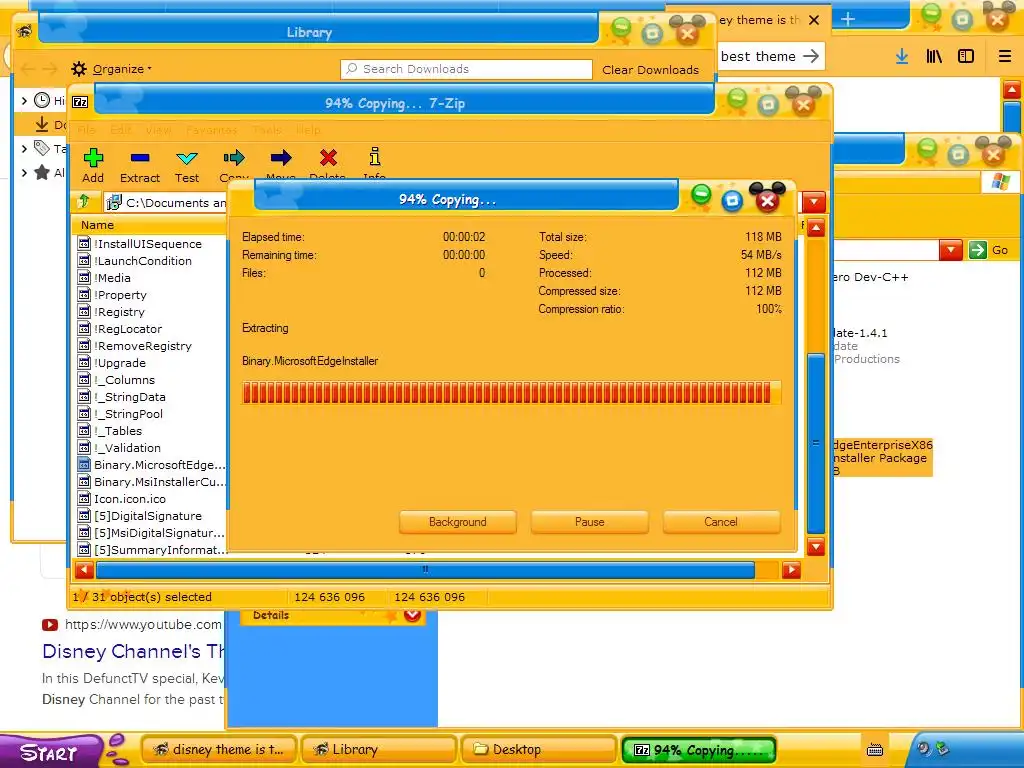
Task: Click the green Go arrow in Explorer
Action: [x=978, y=249]
